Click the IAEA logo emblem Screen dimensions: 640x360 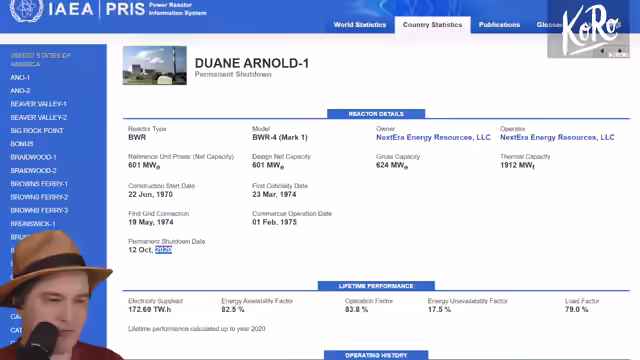click(27, 10)
